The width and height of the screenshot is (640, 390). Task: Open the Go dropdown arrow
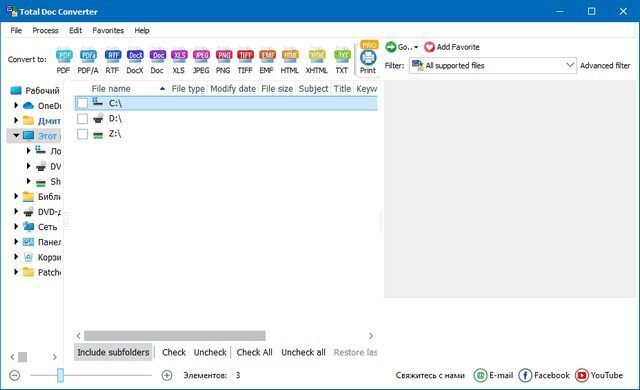416,47
